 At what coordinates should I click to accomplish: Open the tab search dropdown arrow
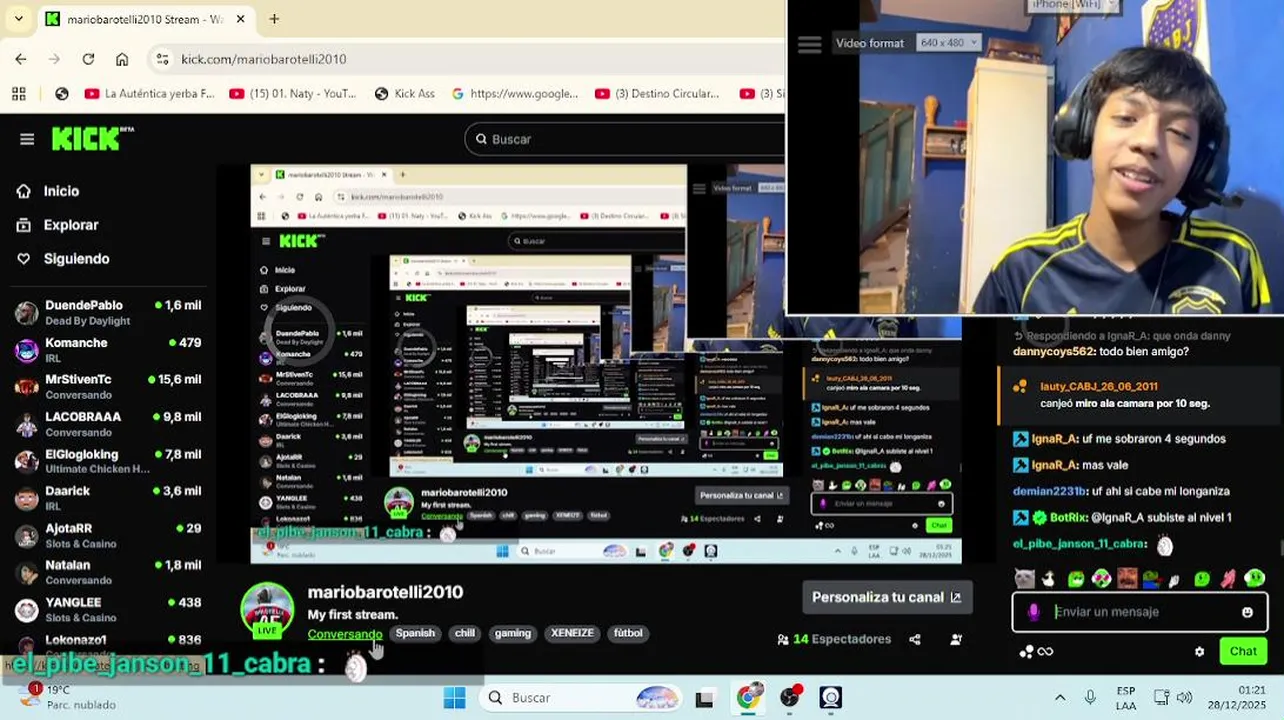(x=18, y=19)
